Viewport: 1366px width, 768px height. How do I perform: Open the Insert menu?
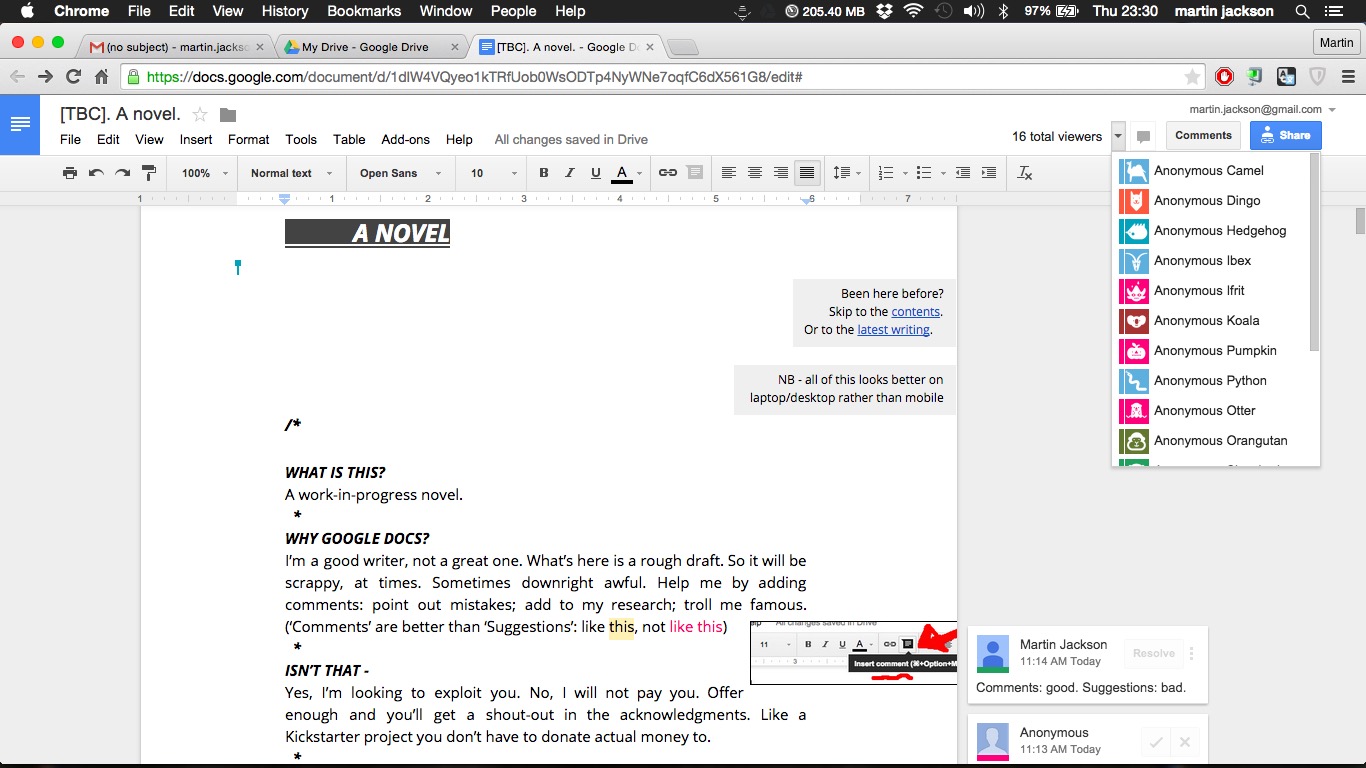[x=196, y=140]
